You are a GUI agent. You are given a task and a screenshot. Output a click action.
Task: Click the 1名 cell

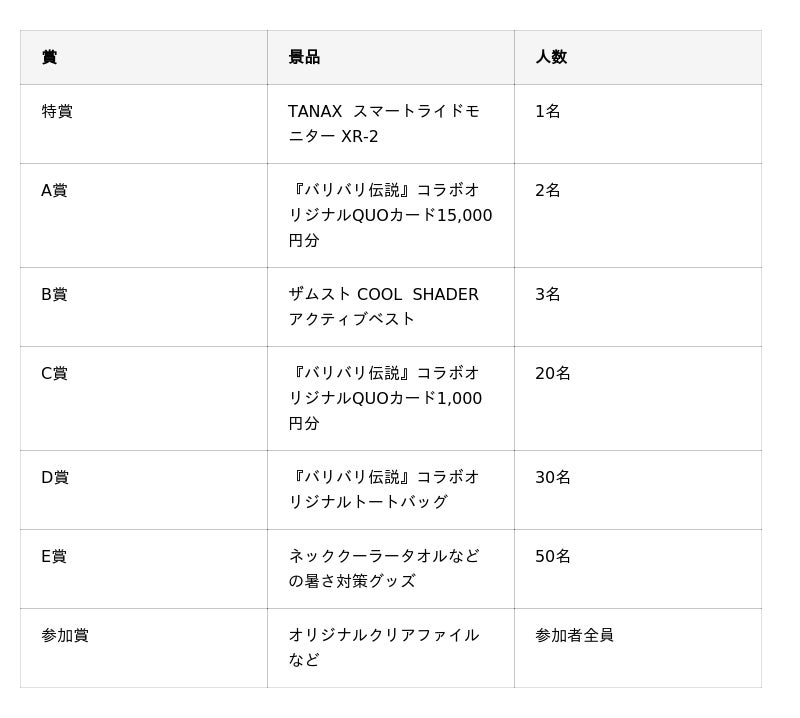638,124
